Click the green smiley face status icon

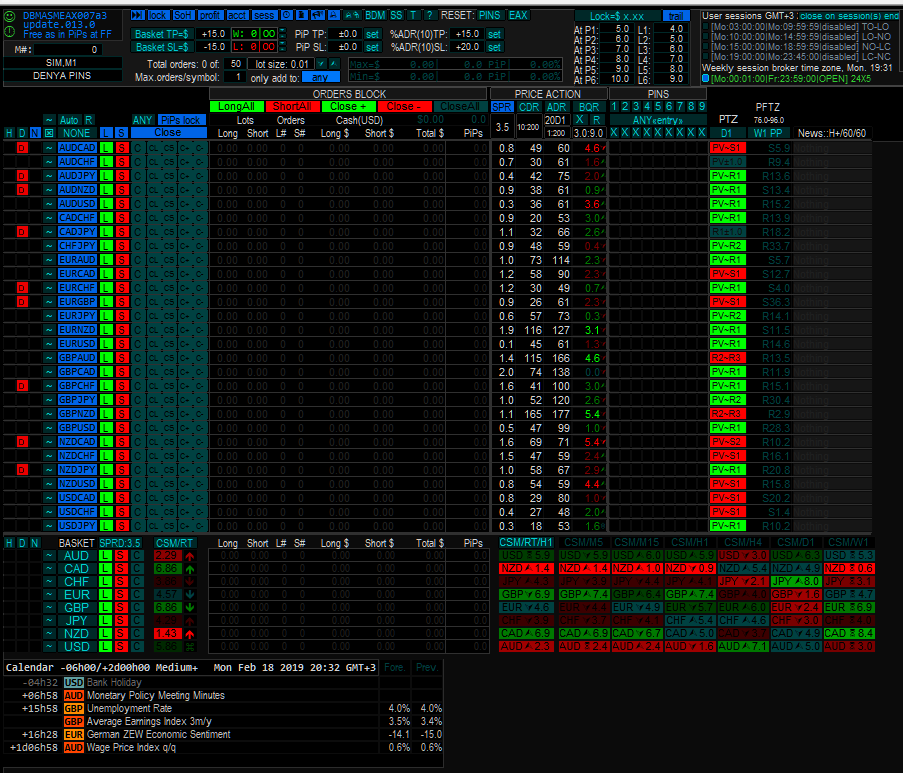pos(10,17)
